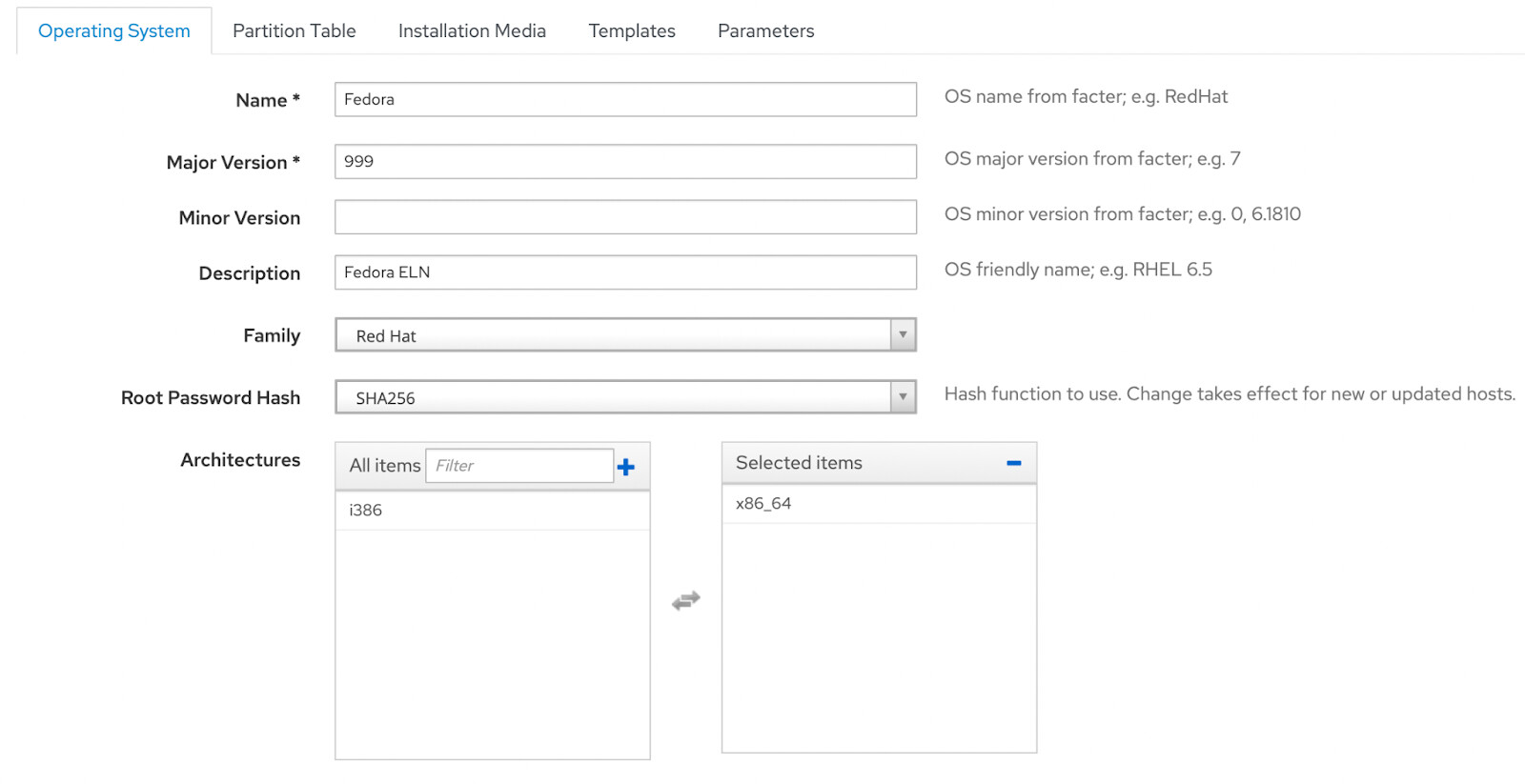Remove all selected items with minus icon
This screenshot has width=1525, height=784.
pyautogui.click(x=1013, y=463)
